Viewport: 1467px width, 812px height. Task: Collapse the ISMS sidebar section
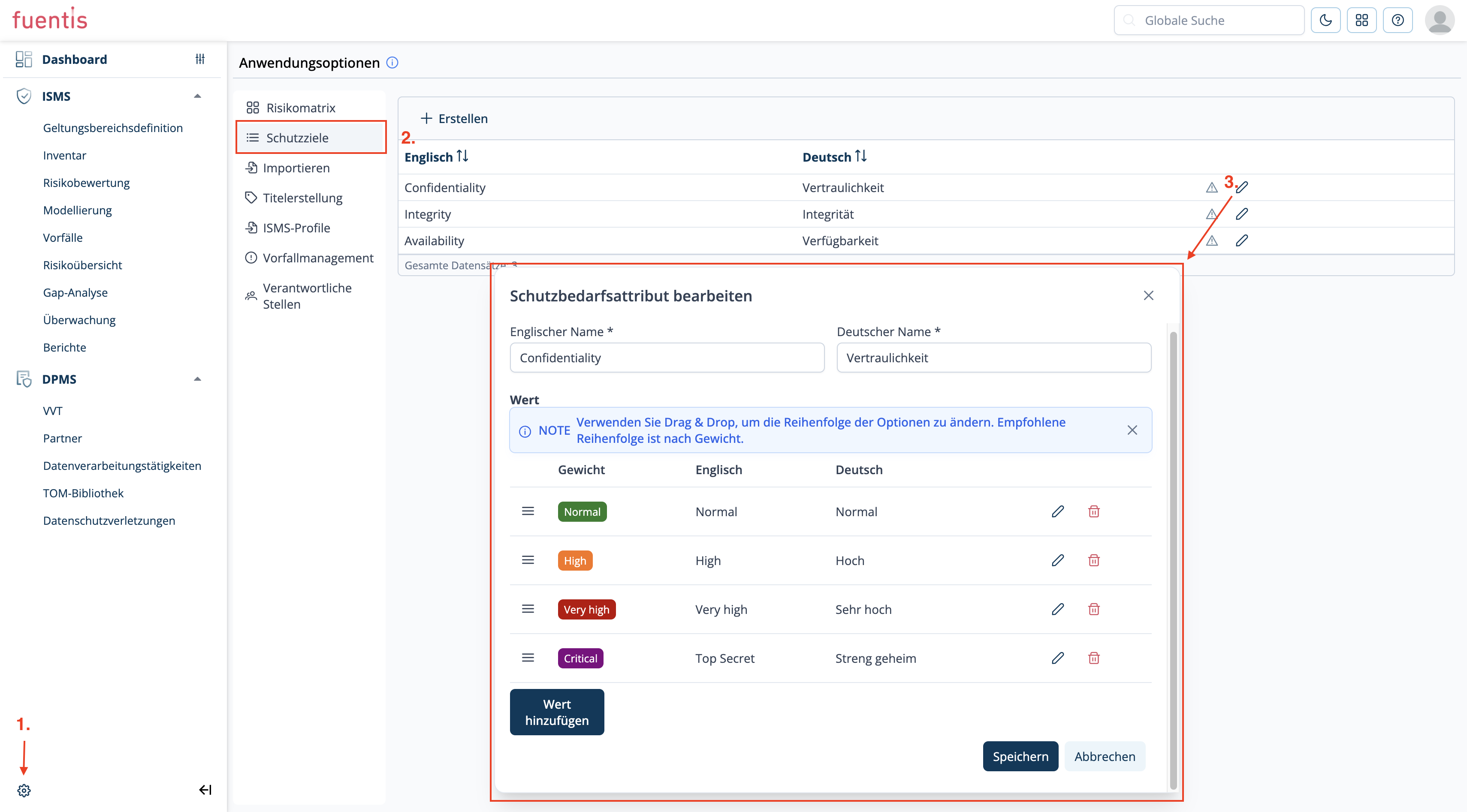pos(198,96)
